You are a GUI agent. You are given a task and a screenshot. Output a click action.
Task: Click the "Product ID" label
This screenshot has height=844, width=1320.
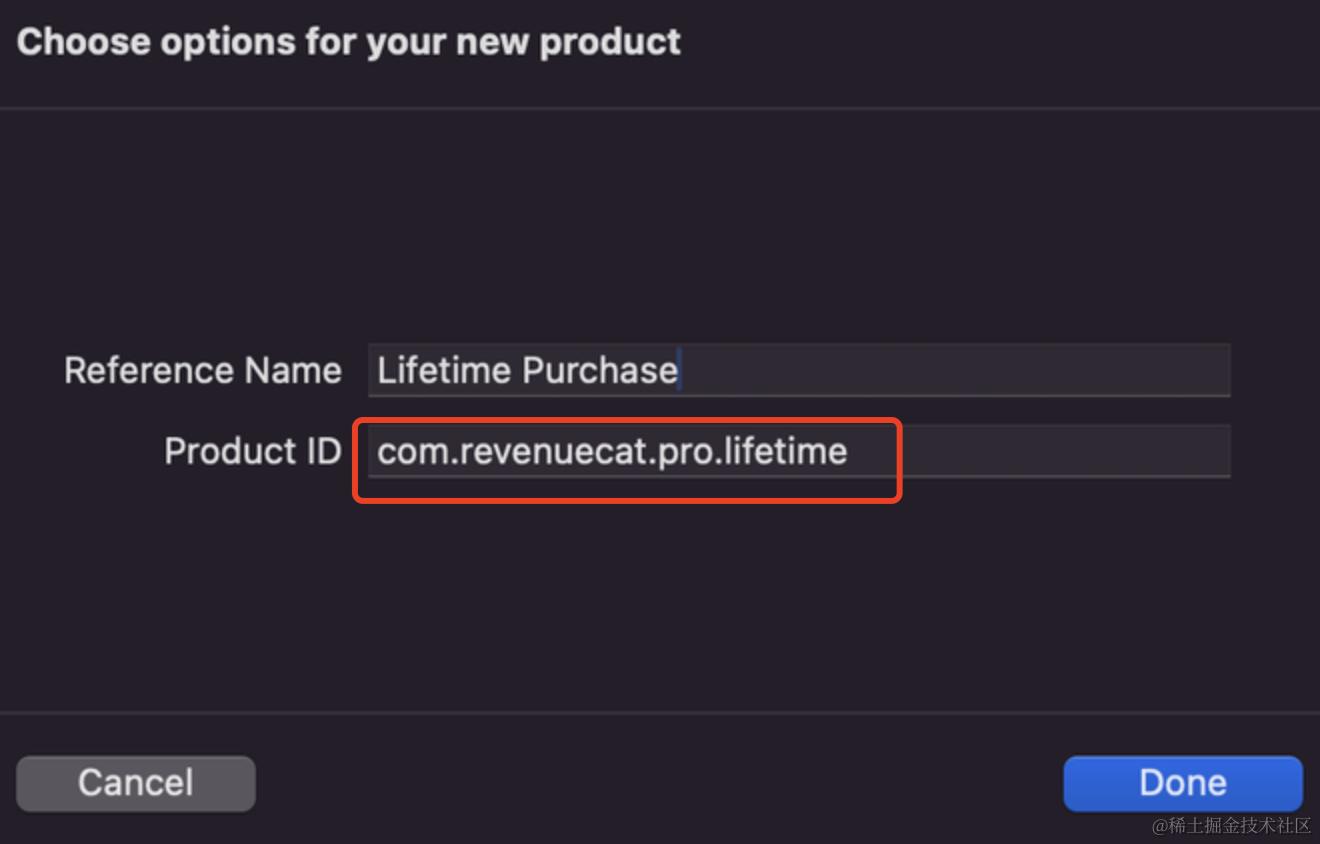252,451
